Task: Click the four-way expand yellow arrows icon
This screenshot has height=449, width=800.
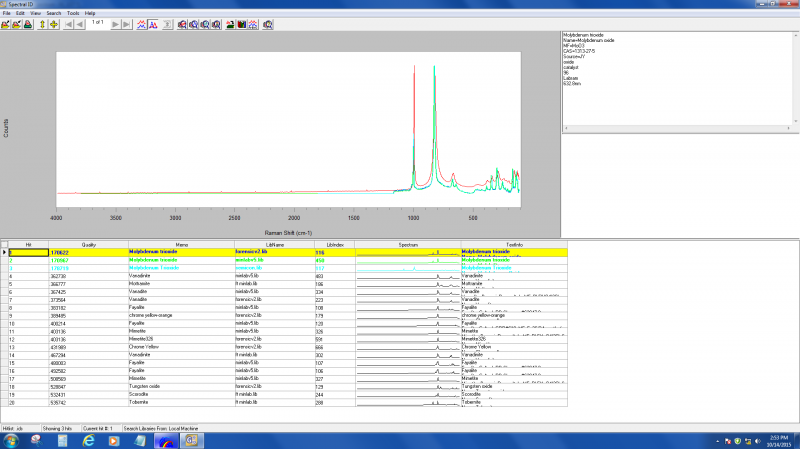Action: [54, 23]
